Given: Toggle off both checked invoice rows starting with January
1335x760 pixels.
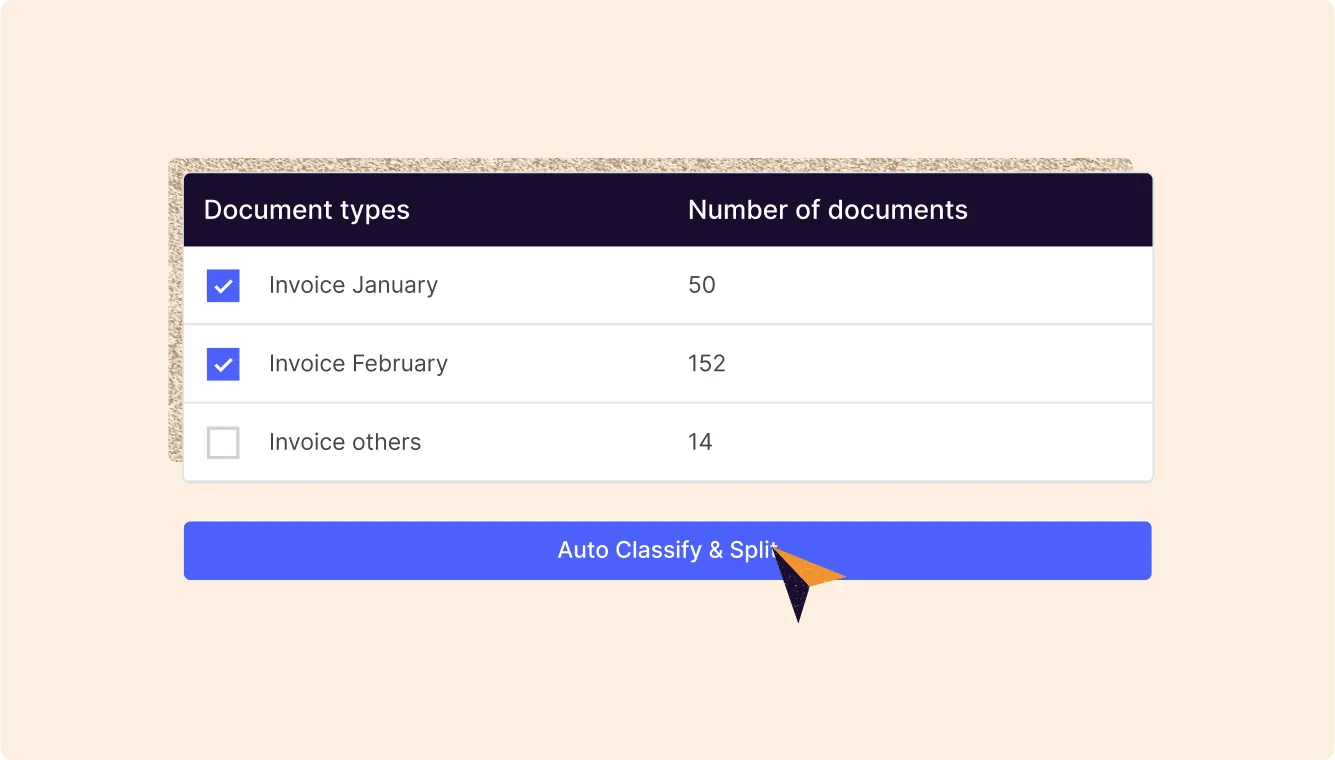Looking at the screenshot, I should [223, 285].
